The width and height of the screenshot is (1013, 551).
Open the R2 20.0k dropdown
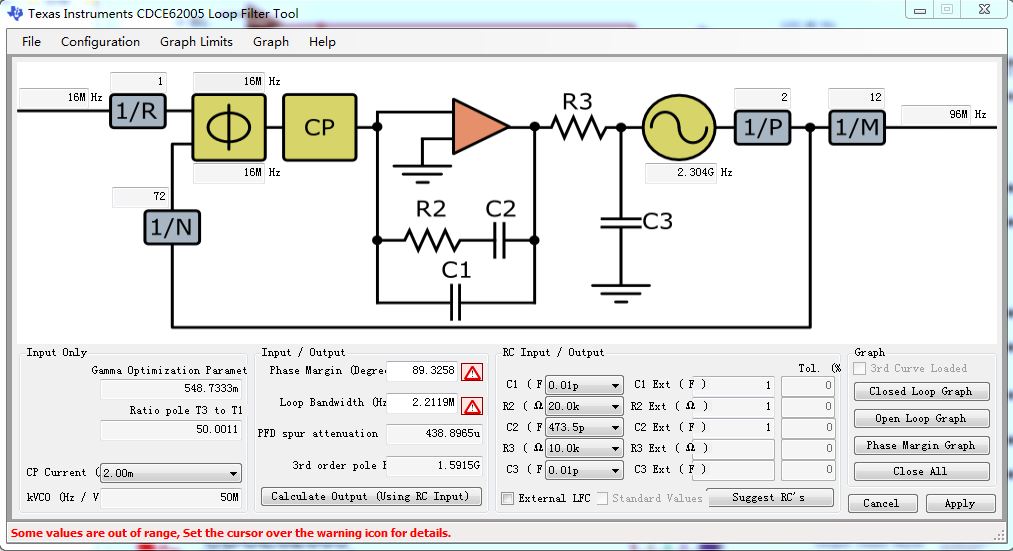click(584, 406)
